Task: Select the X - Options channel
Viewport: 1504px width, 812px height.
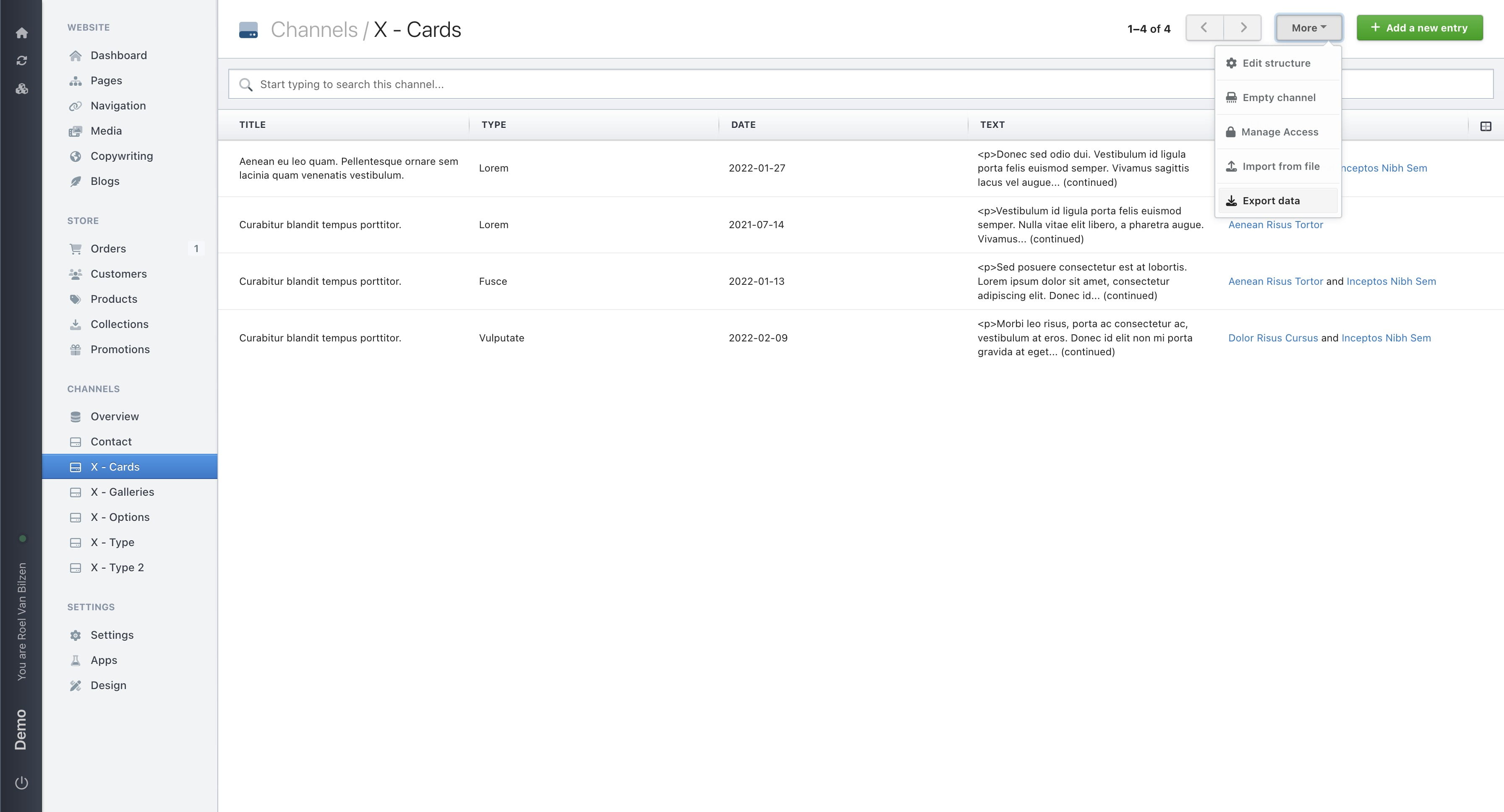Action: click(x=120, y=517)
